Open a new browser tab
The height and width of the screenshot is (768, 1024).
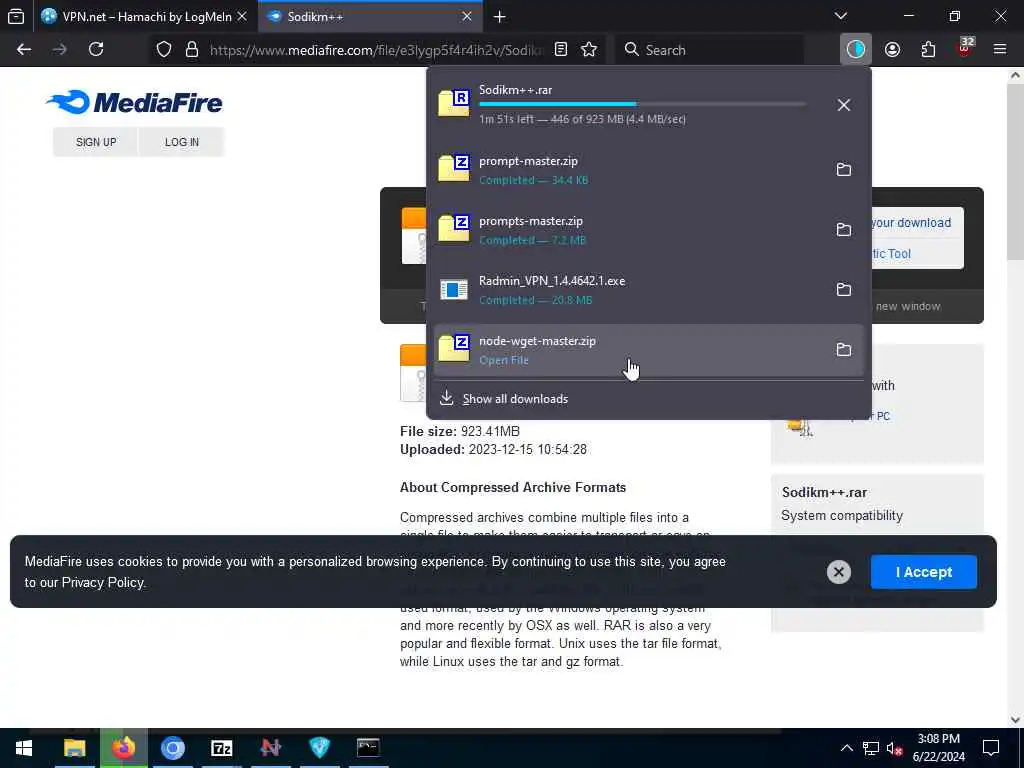point(500,17)
